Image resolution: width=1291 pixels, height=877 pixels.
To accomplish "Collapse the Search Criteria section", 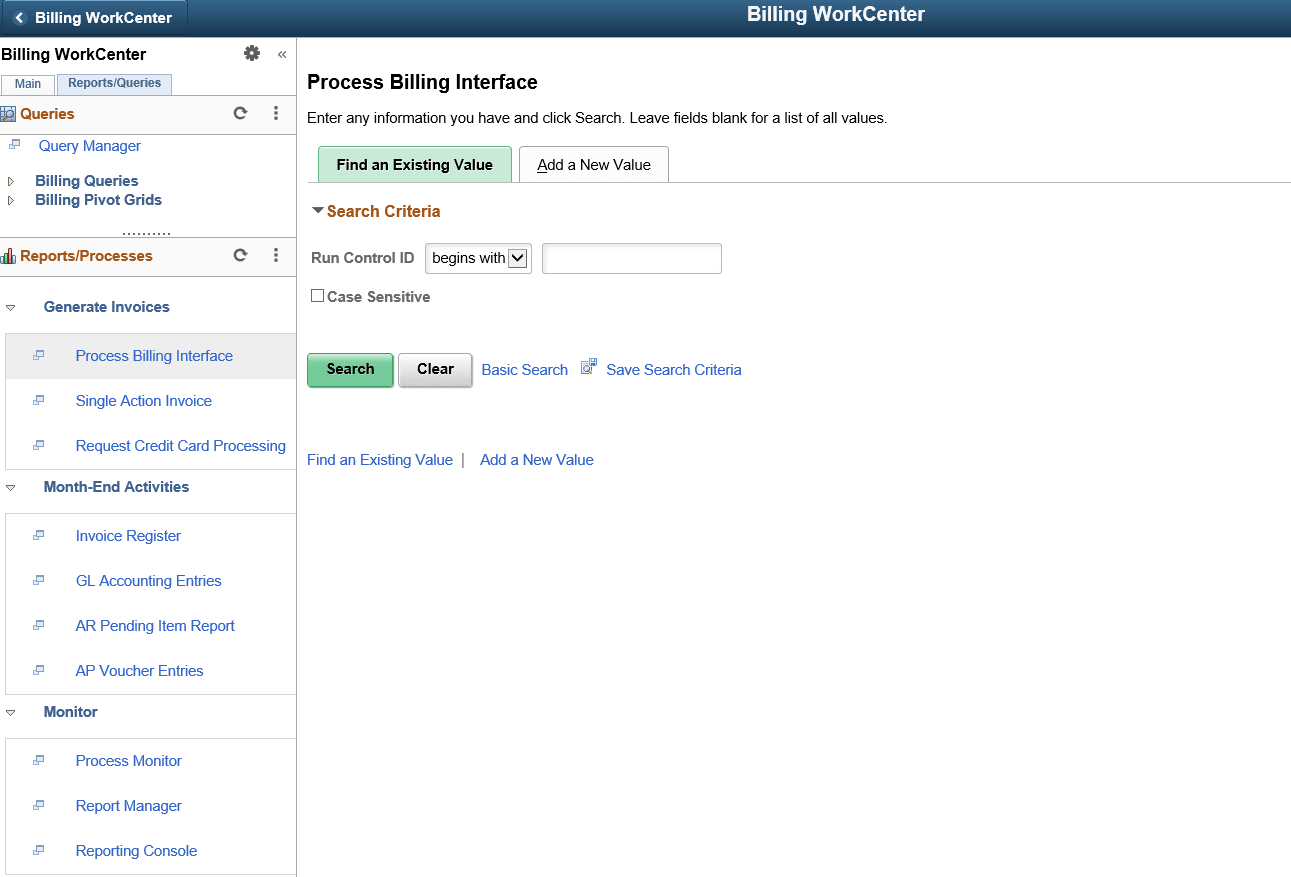I will tap(317, 211).
